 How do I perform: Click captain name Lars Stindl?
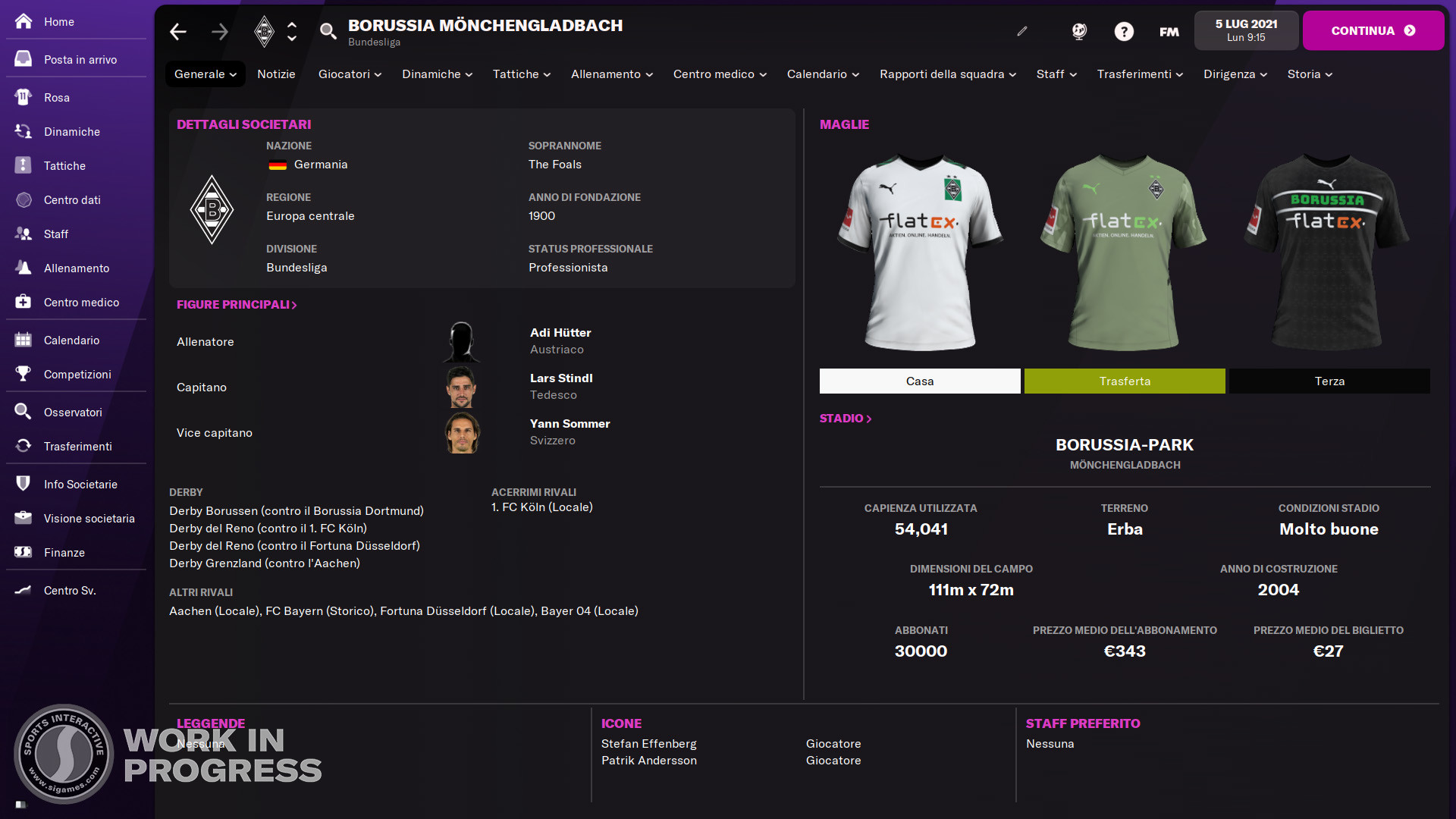coord(561,378)
